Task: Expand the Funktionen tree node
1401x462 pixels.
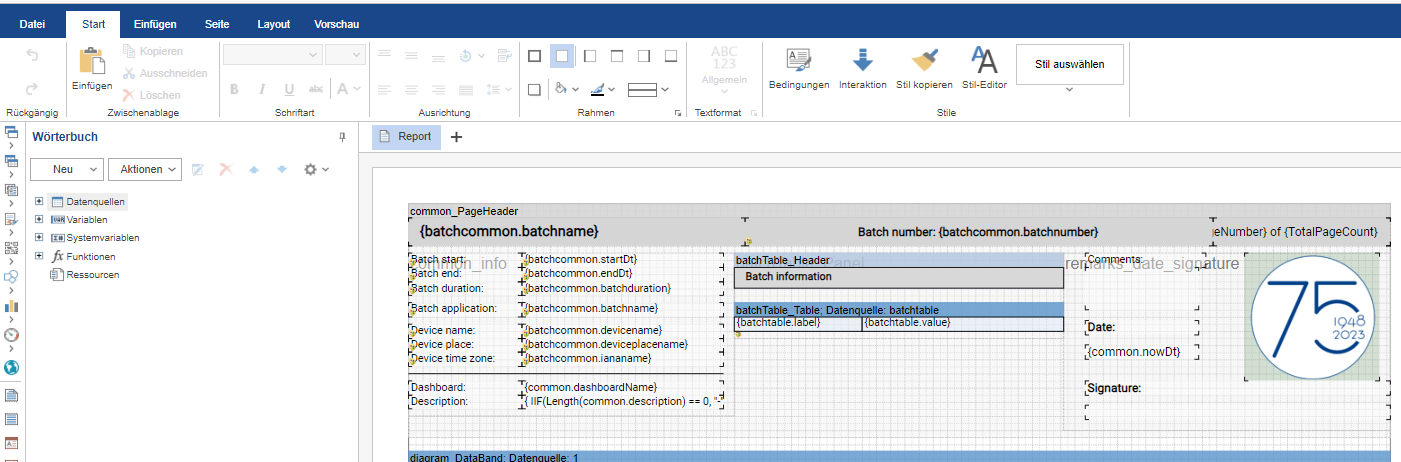Action: pyautogui.click(x=39, y=256)
